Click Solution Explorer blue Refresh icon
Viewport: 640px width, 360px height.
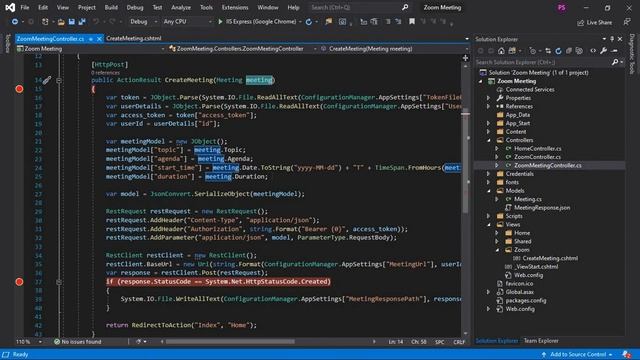(558, 51)
